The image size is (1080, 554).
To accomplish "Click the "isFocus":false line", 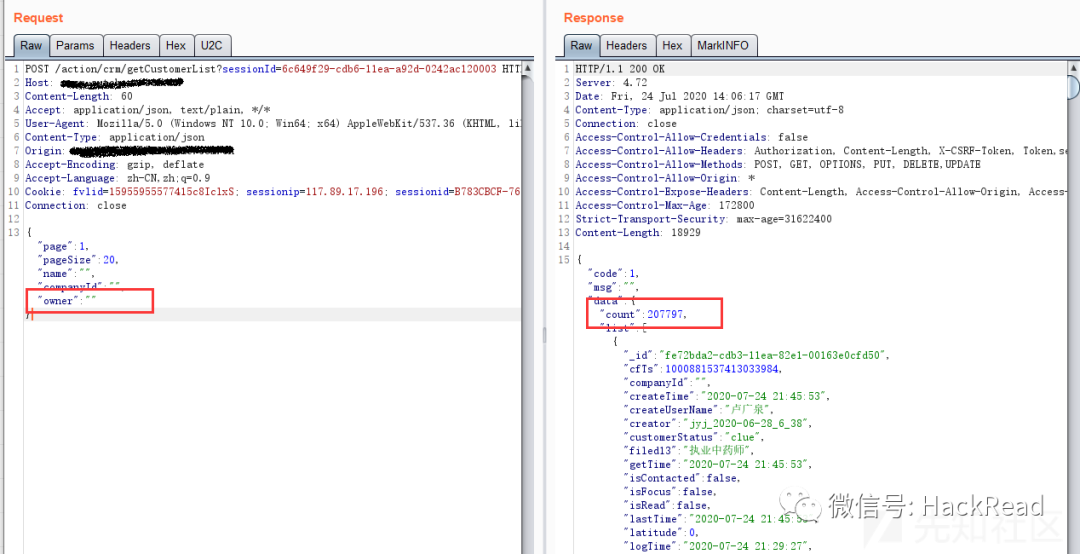I will pyautogui.click(x=670, y=492).
